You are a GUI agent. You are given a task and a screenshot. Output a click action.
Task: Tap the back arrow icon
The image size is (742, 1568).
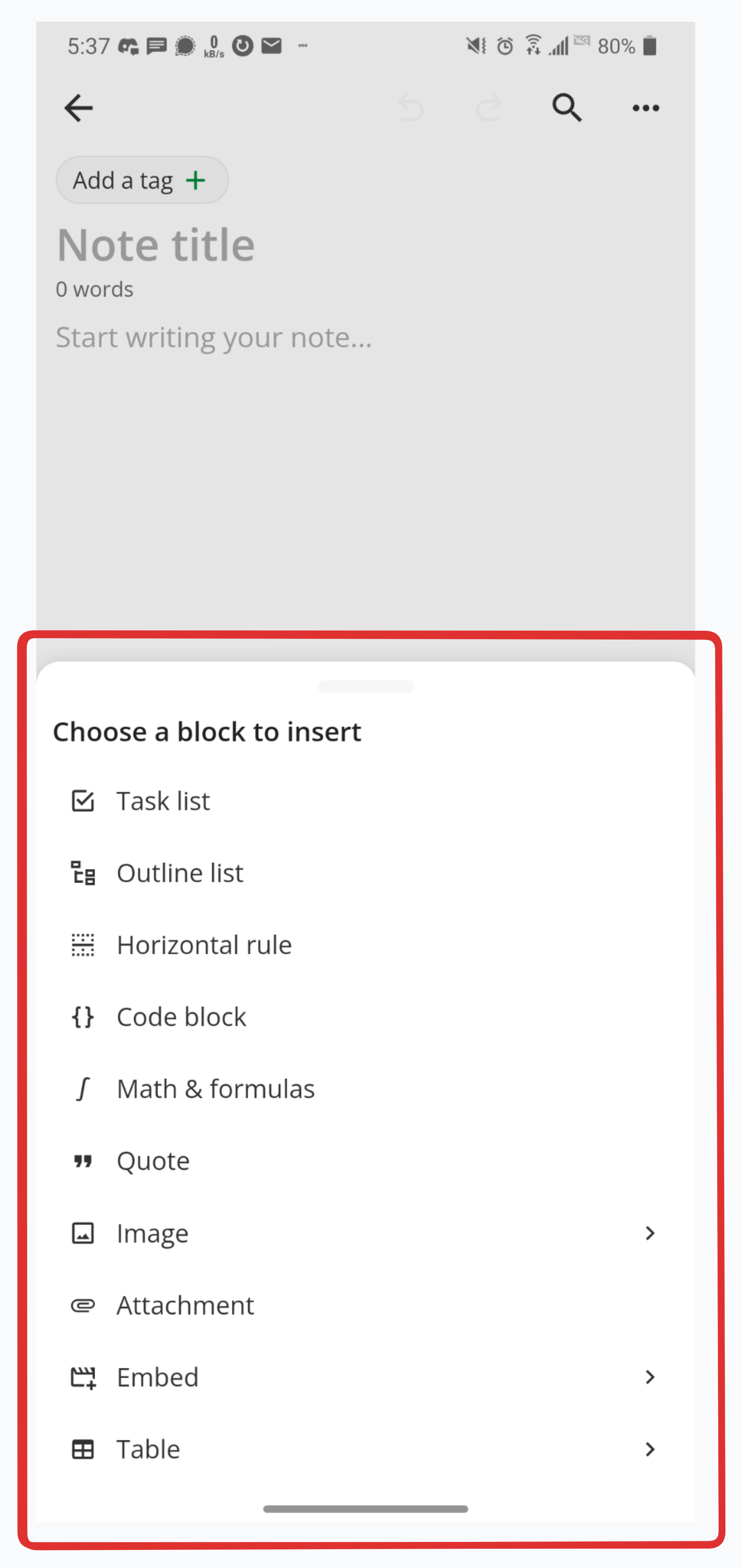click(79, 109)
